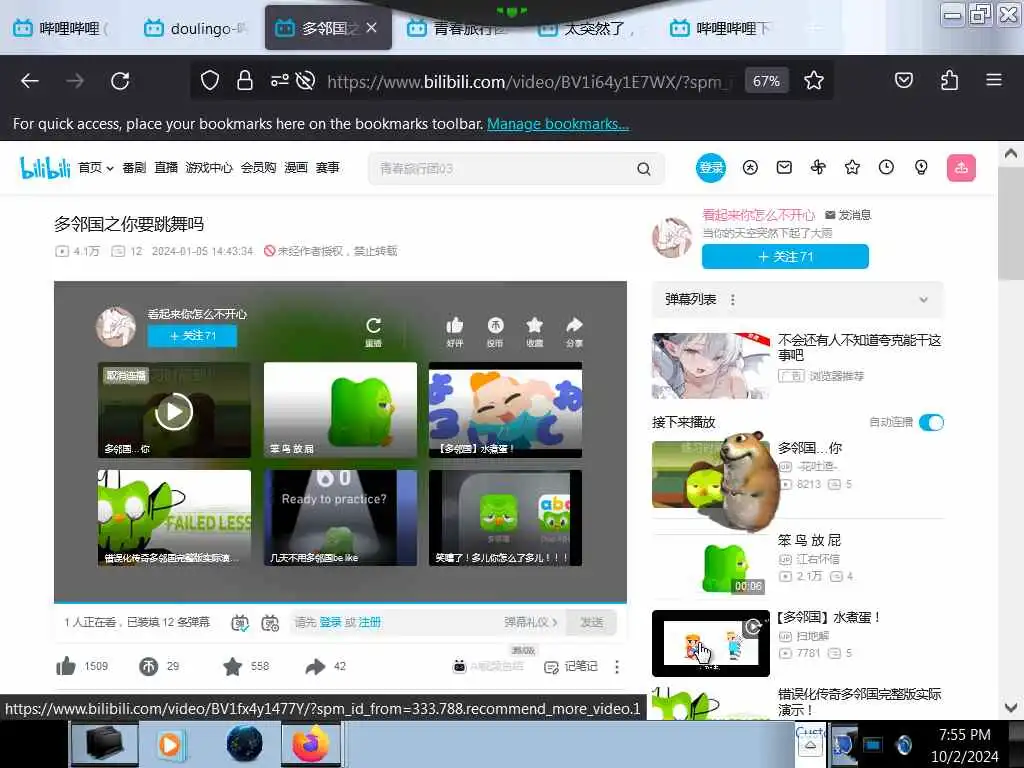Screen dimensions: 1024x768
Task: Bookmark this page with the star icon
Action: pos(814,81)
